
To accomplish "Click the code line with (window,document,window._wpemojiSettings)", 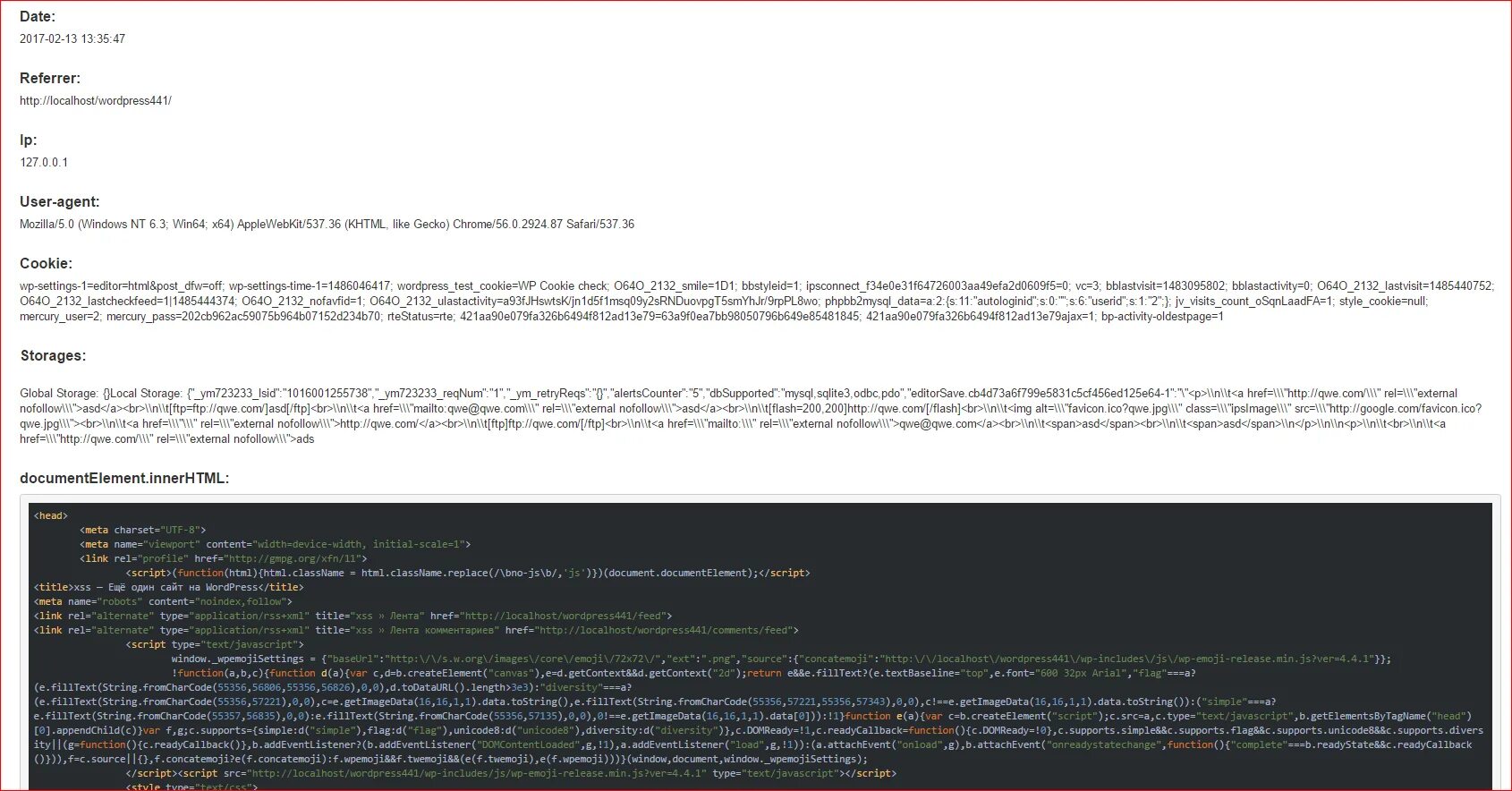I will click(x=451, y=760).
